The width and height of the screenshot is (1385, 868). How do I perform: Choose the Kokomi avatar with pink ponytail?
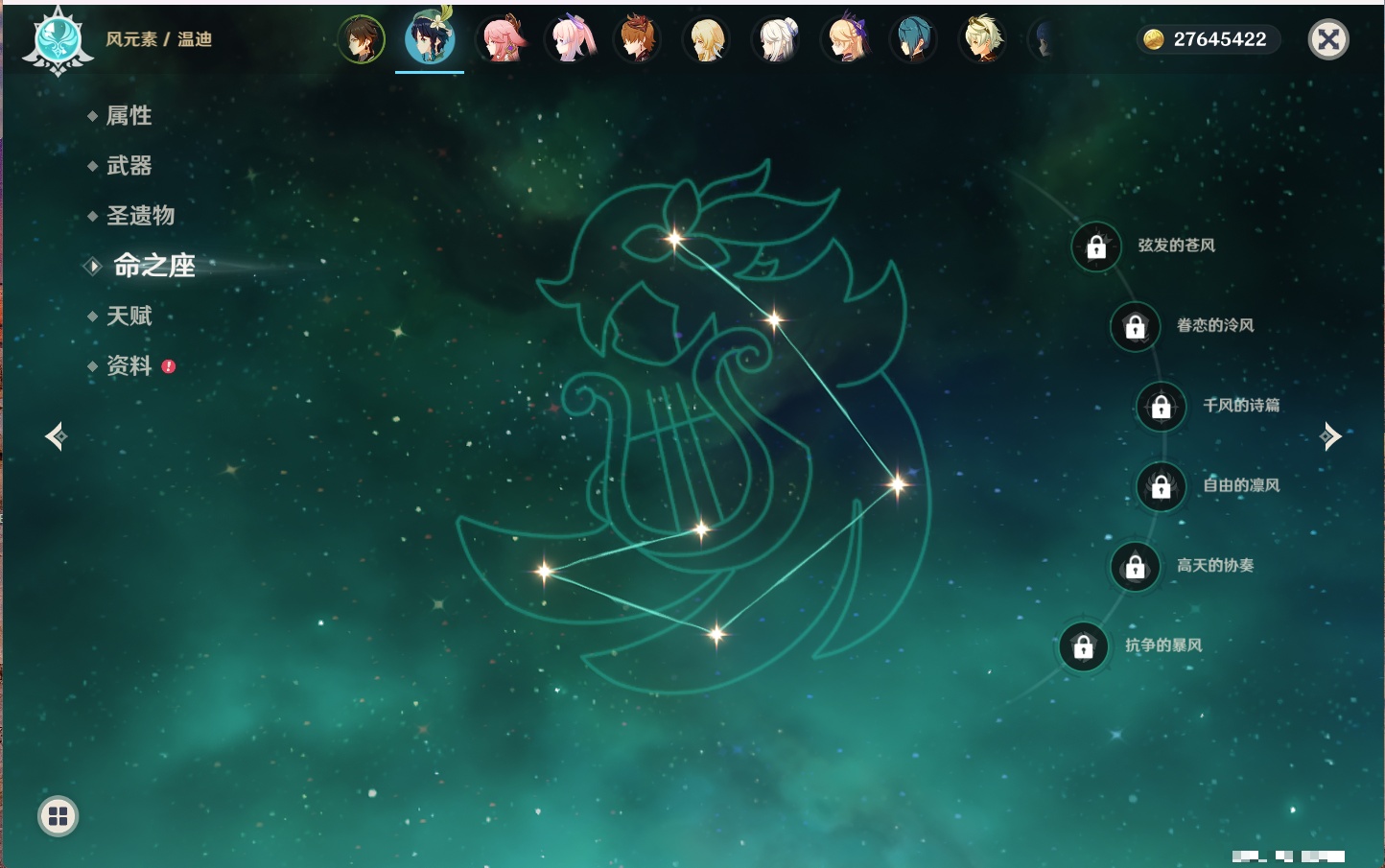(x=569, y=39)
